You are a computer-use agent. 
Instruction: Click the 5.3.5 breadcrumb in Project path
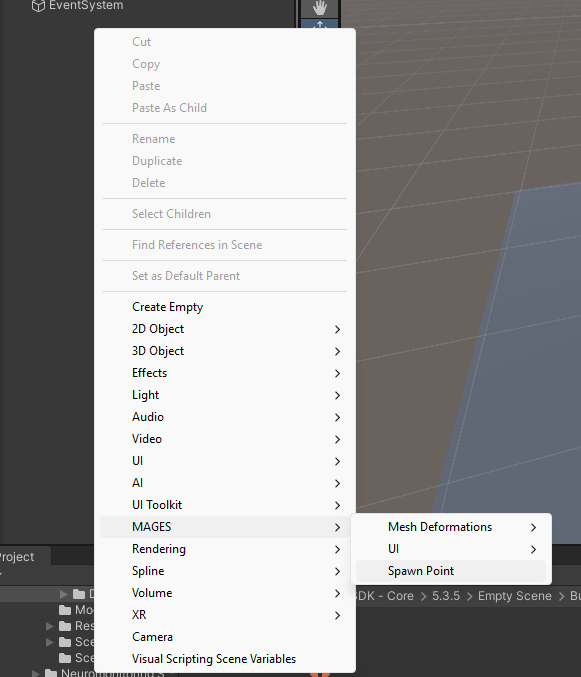[446, 596]
